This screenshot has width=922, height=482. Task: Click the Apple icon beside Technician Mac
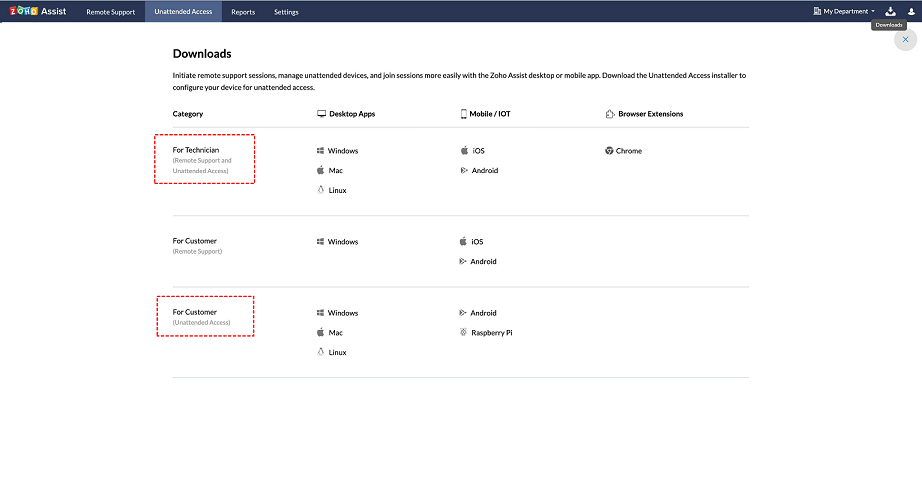coord(320,170)
